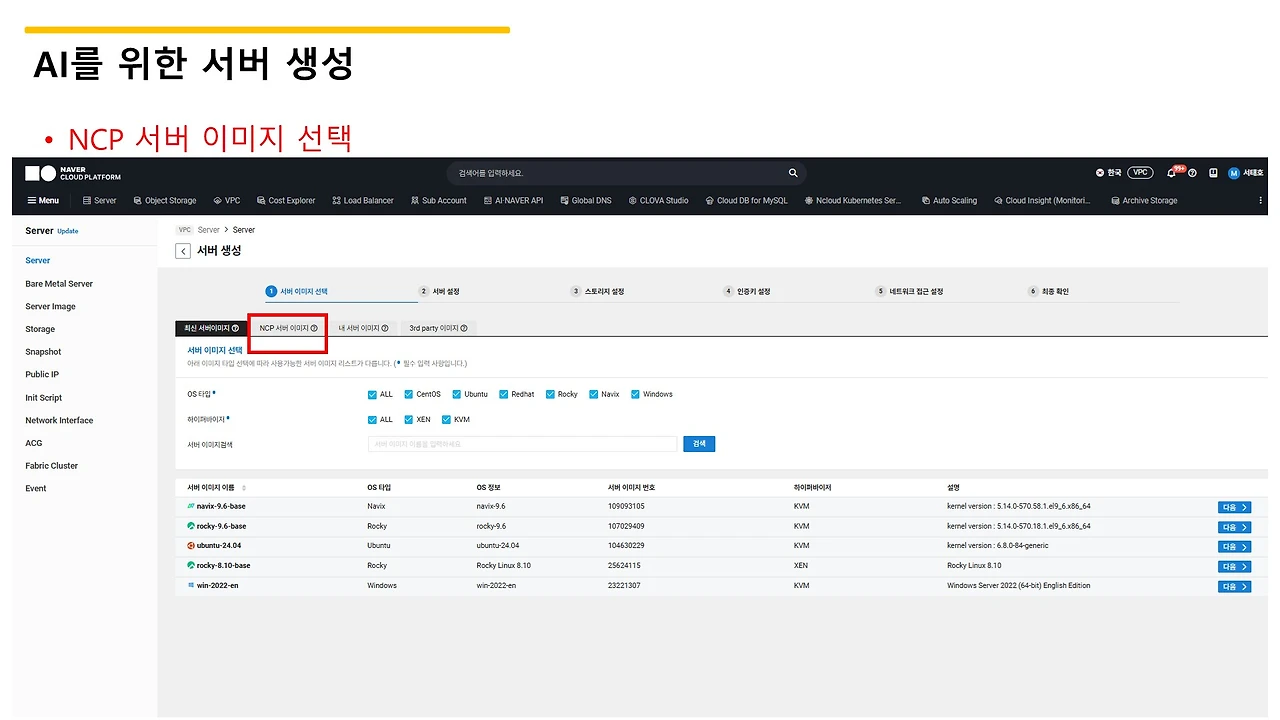Open the Server shortcut in the top bar
Image resolution: width=1280 pixels, height=720 pixels.
(x=99, y=200)
